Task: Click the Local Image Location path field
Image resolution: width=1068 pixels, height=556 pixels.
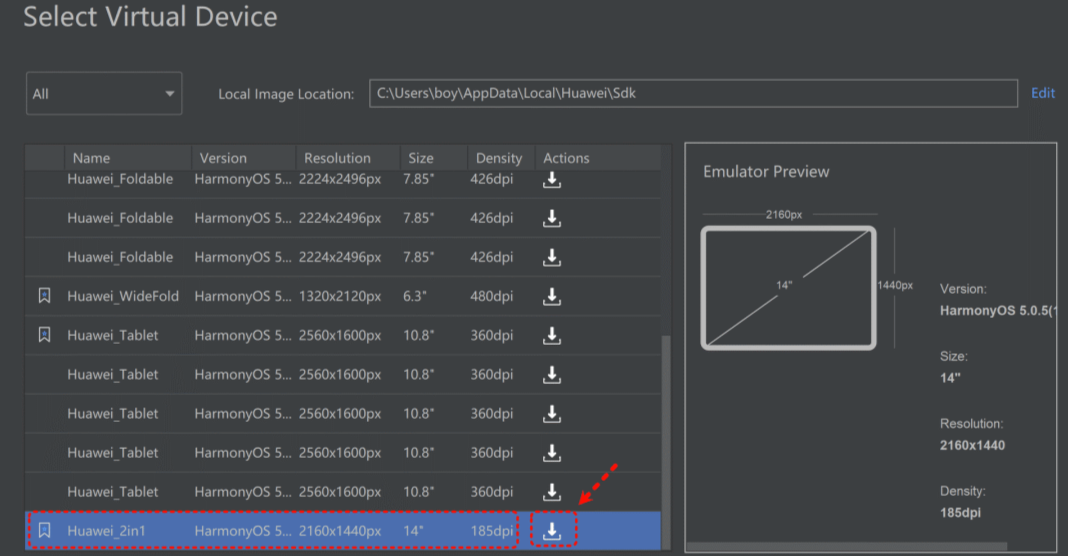Action: click(x=693, y=93)
